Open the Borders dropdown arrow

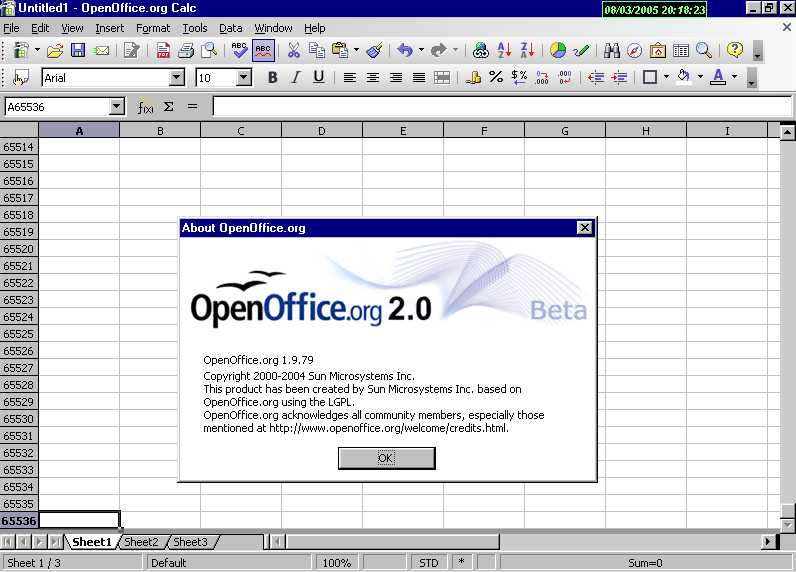[666, 77]
